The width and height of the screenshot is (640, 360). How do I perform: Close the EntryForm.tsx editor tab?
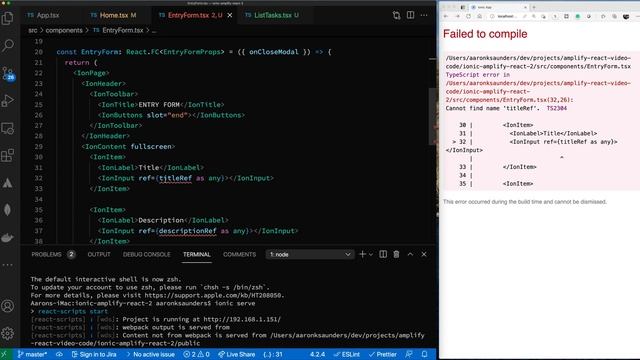pyautogui.click(x=230, y=16)
